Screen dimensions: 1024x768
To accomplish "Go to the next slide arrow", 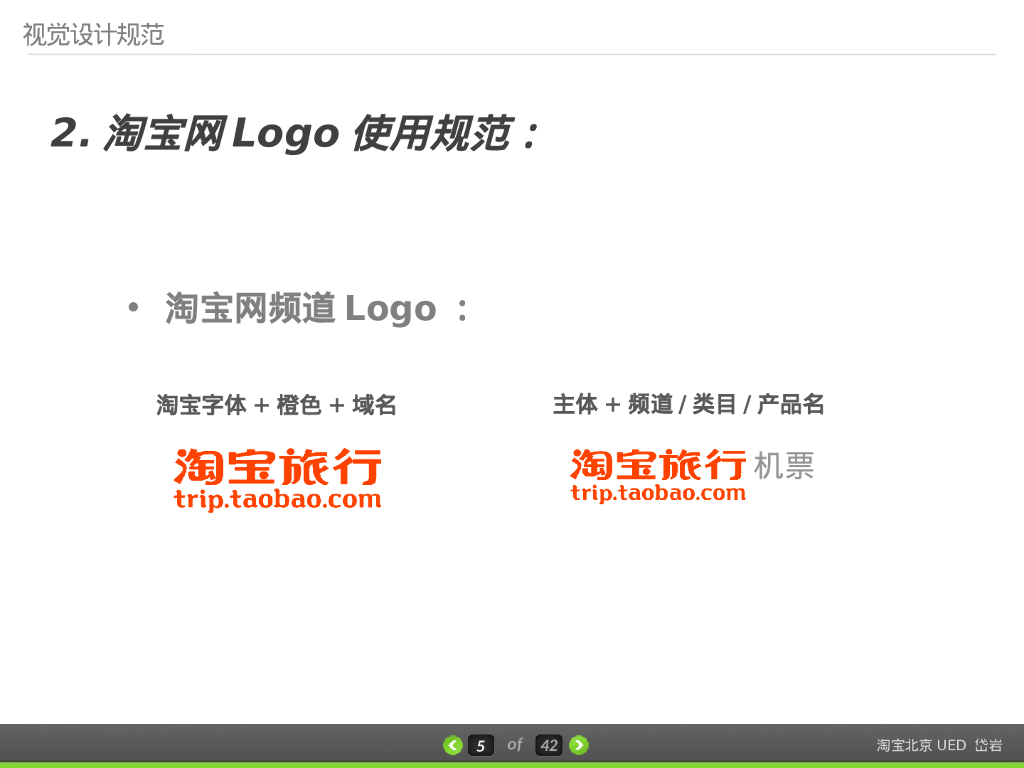I will [x=579, y=745].
